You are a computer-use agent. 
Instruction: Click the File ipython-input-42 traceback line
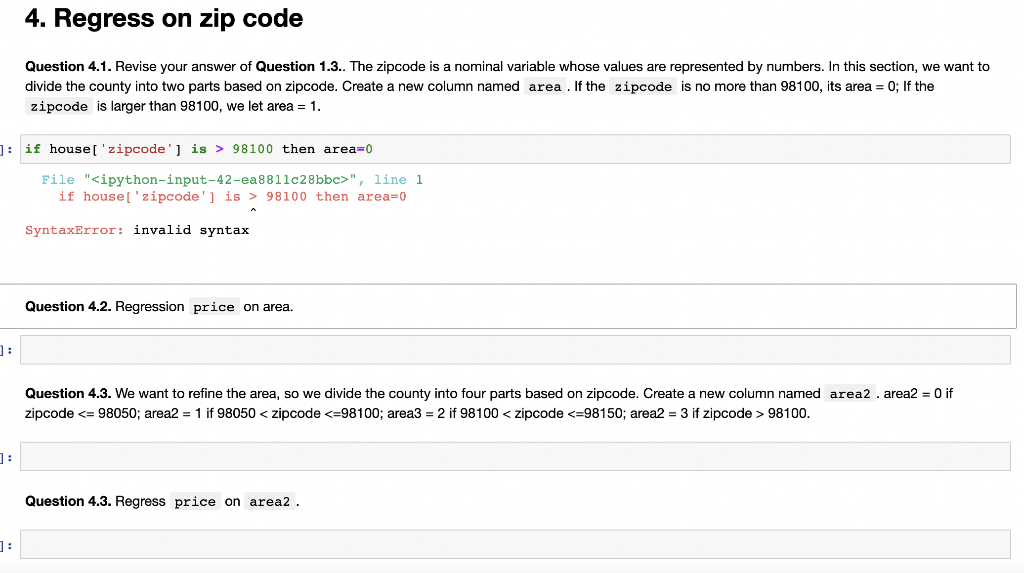tap(232, 180)
